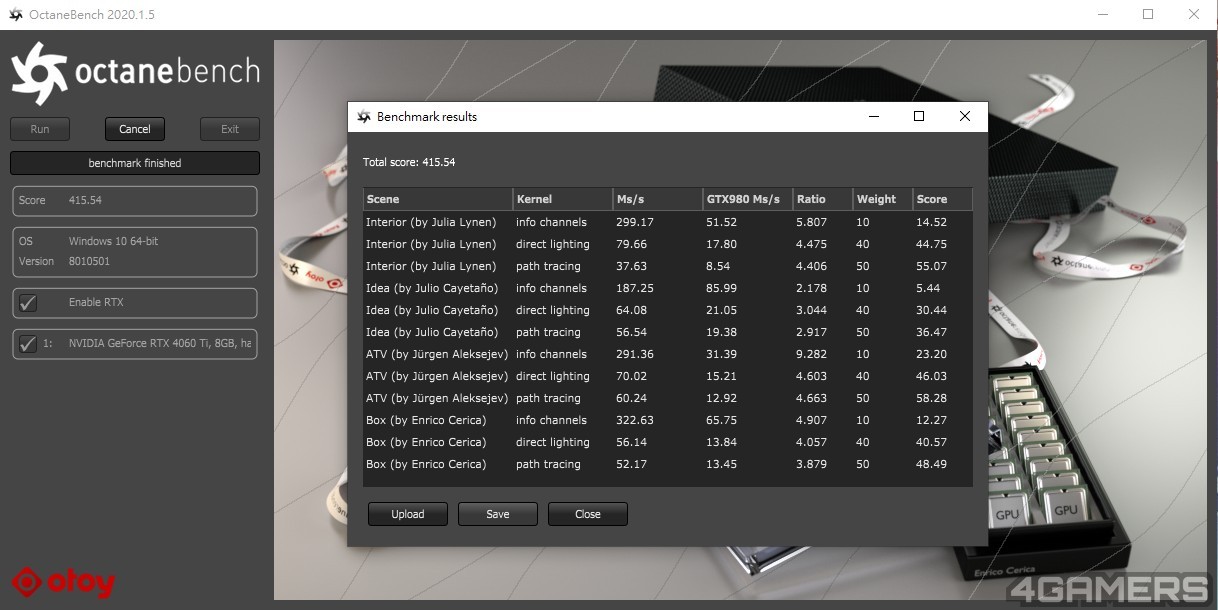This screenshot has width=1218, height=610.
Task: Click the Ratio value '3.879'
Action: click(x=812, y=464)
